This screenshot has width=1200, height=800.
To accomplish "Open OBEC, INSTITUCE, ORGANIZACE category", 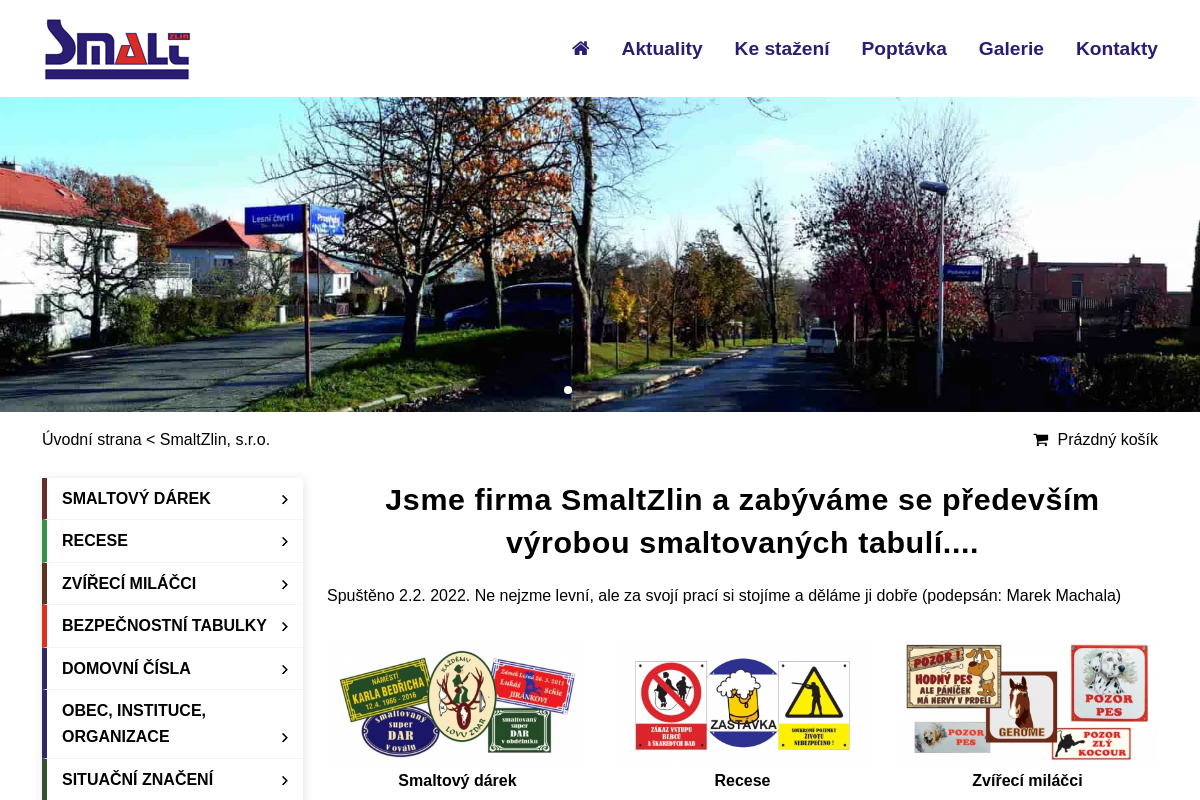I will [134, 723].
